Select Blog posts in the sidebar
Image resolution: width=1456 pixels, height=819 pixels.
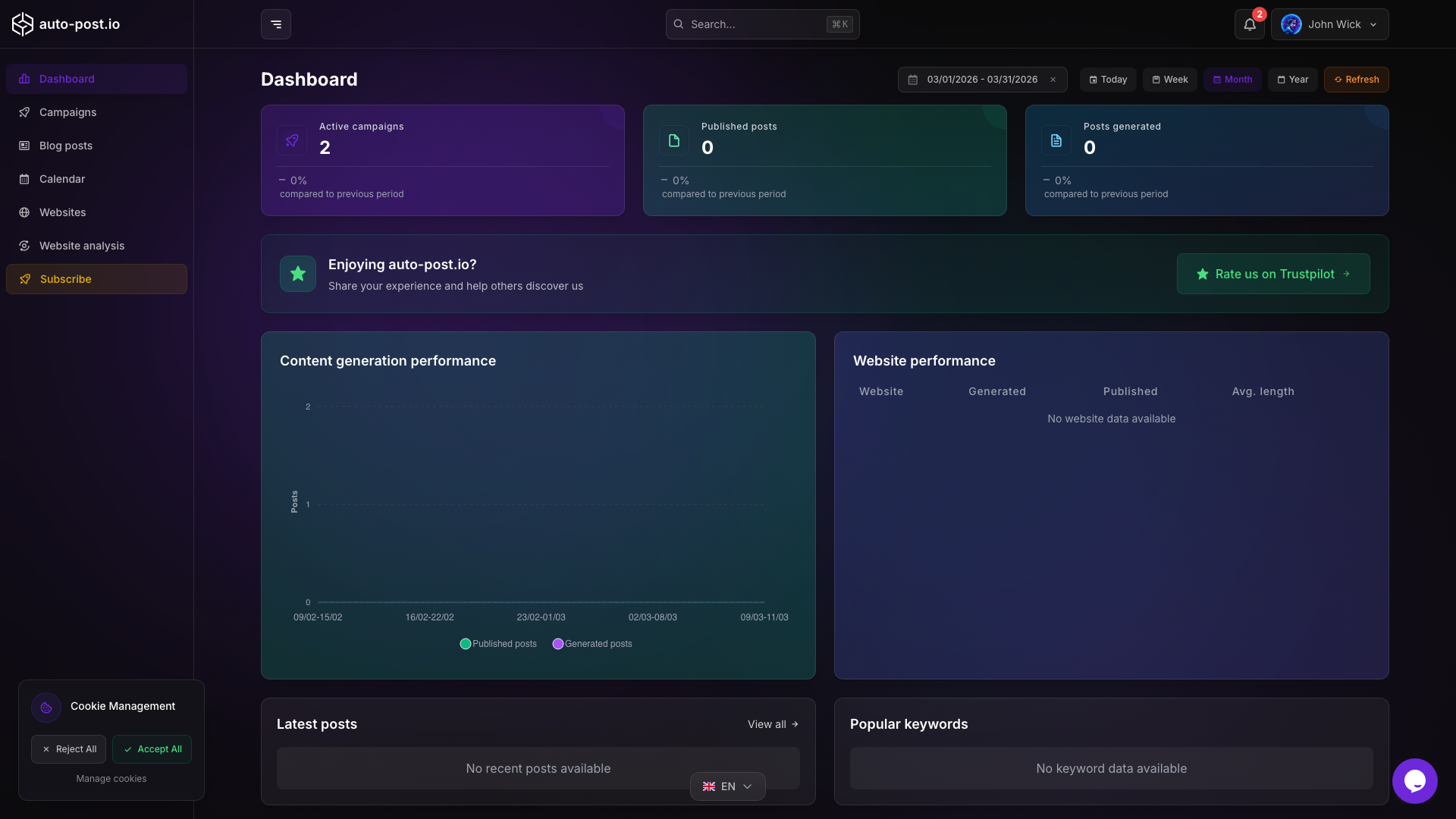pyautogui.click(x=66, y=146)
